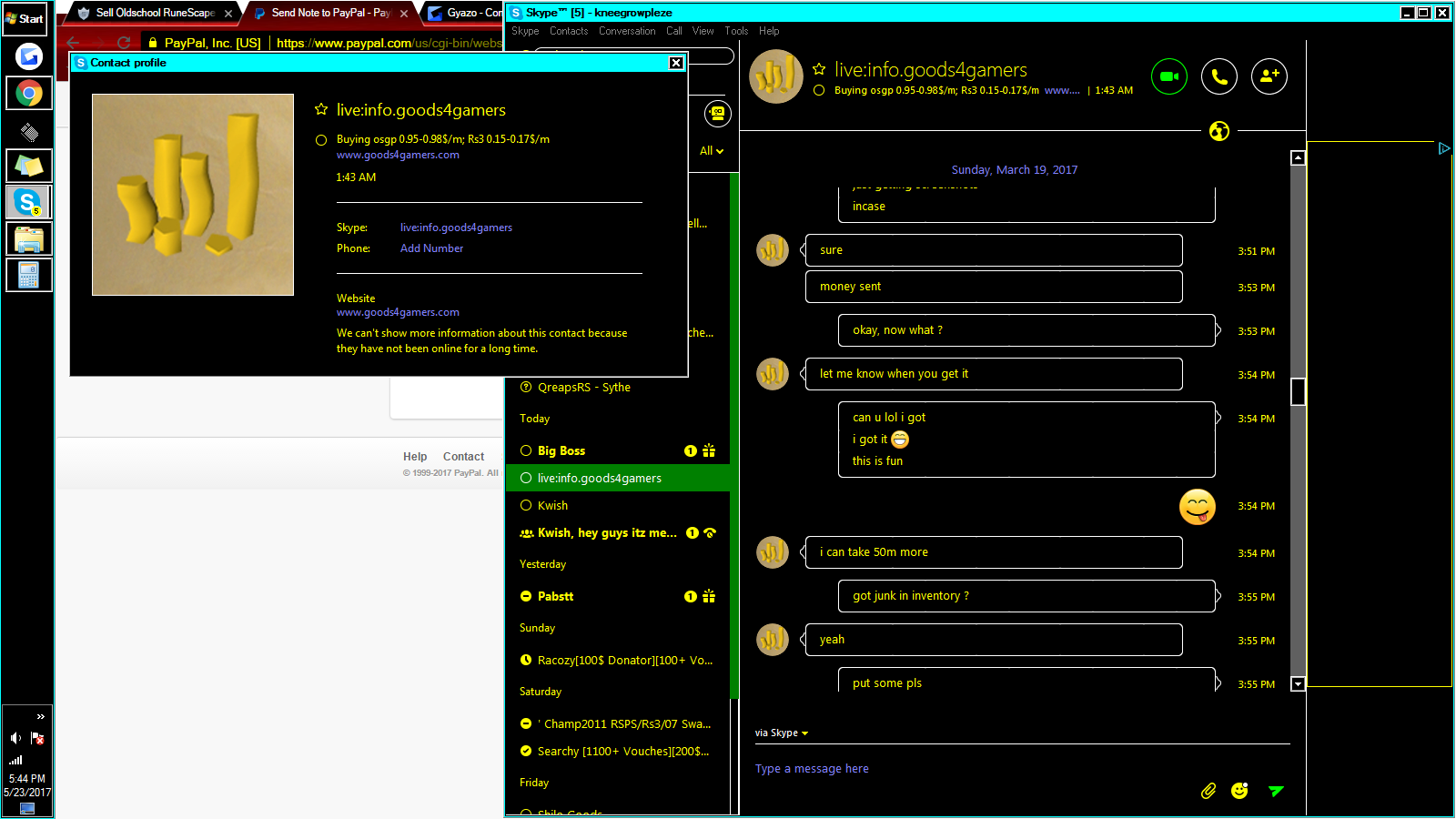Launch Chrome from the taskbar
The width and height of the screenshot is (1456, 819).
click(29, 93)
